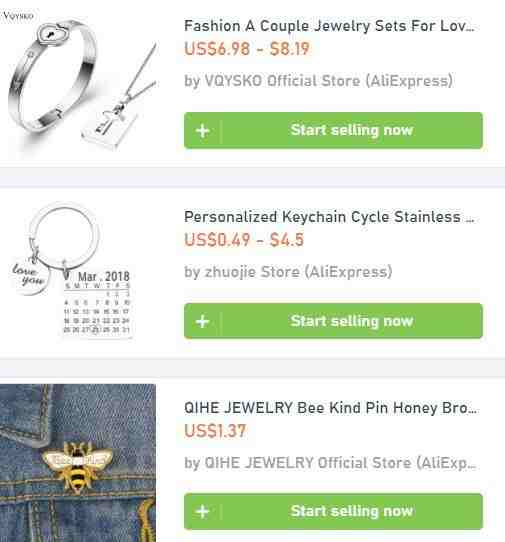This screenshot has height=542, width=505.
Task: Click the US$0.49 - $4.5 price
Action: tap(244, 240)
